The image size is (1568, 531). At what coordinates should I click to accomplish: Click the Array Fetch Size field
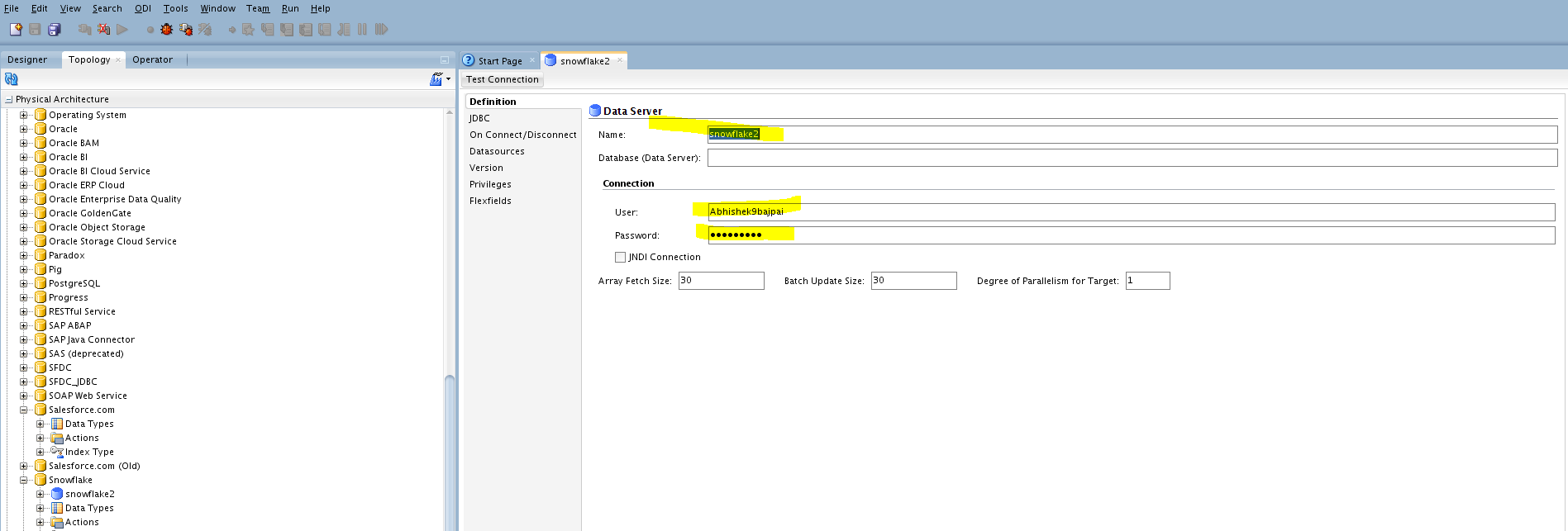(721, 281)
